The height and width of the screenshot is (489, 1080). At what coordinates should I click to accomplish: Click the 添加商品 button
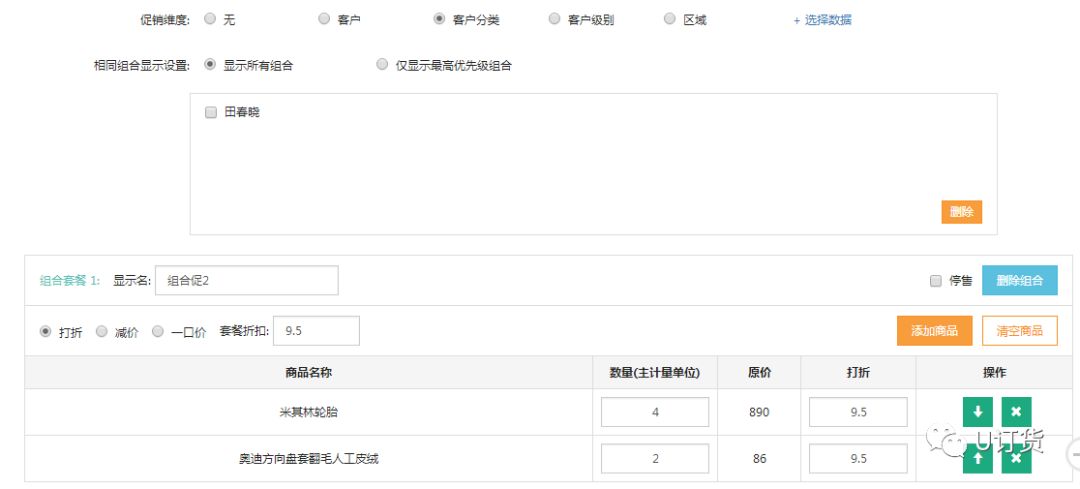pos(935,331)
